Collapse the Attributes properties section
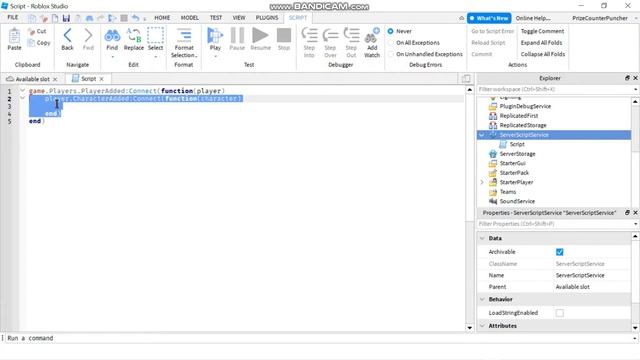The width and height of the screenshot is (640, 360). click(x=482, y=326)
